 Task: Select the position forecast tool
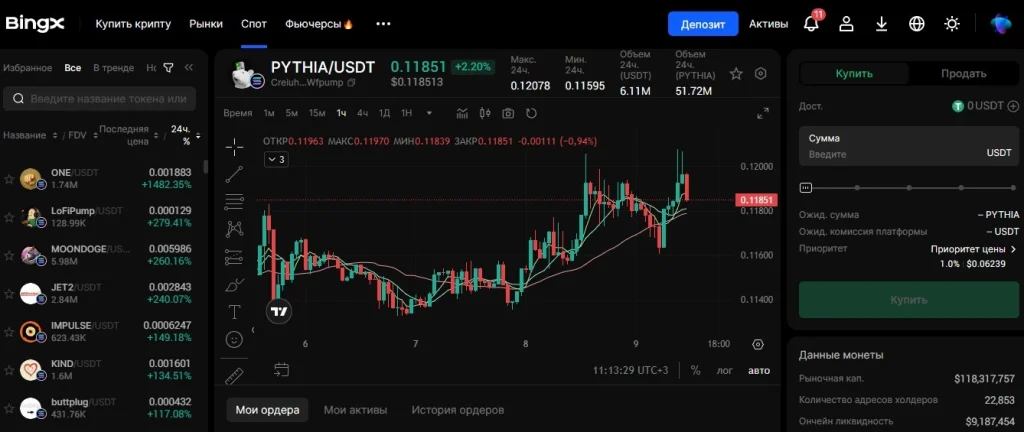pos(234,257)
